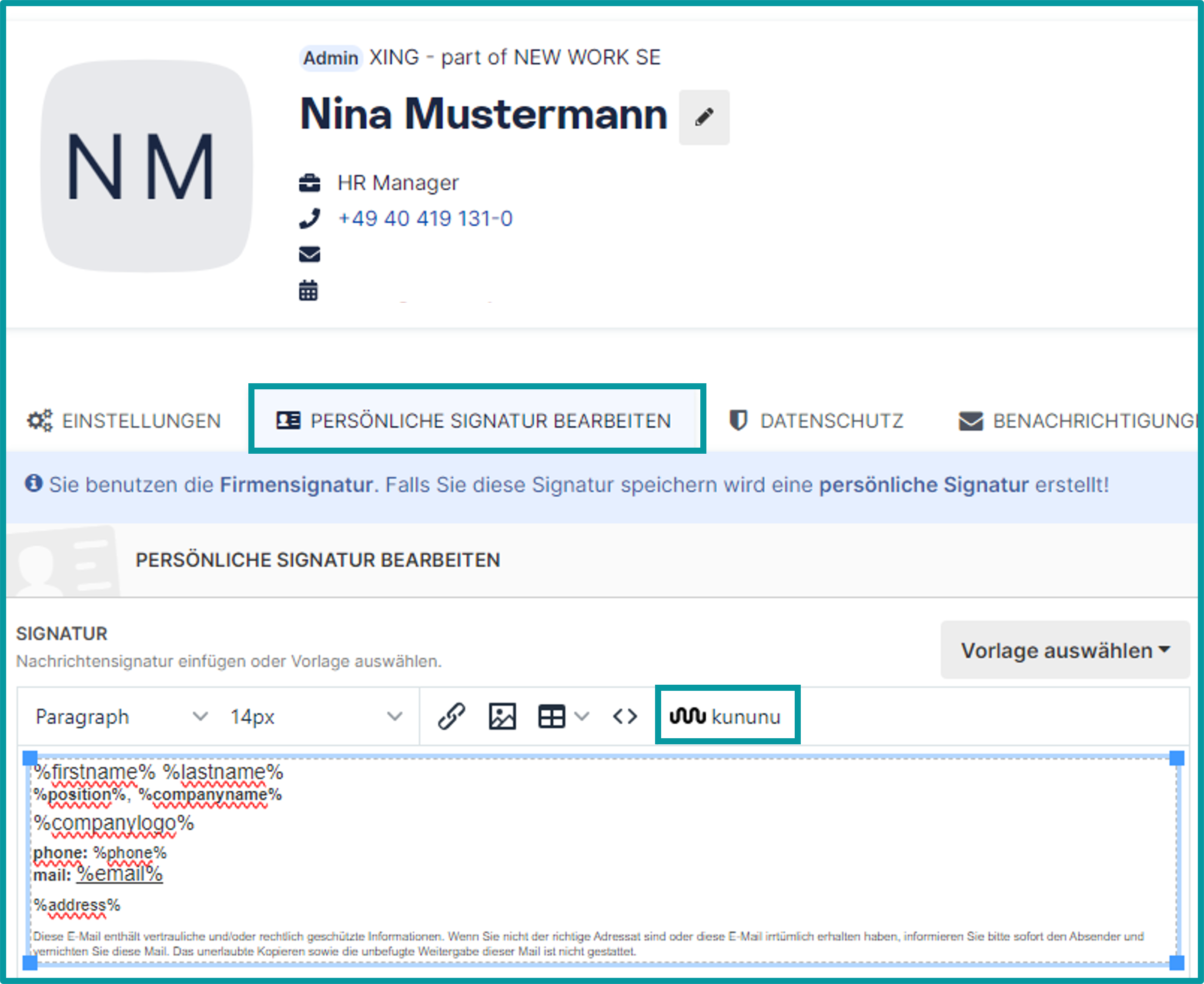Click the phone number +49 40 419 131-0
The height and width of the screenshot is (984, 1204).
pyautogui.click(x=425, y=218)
